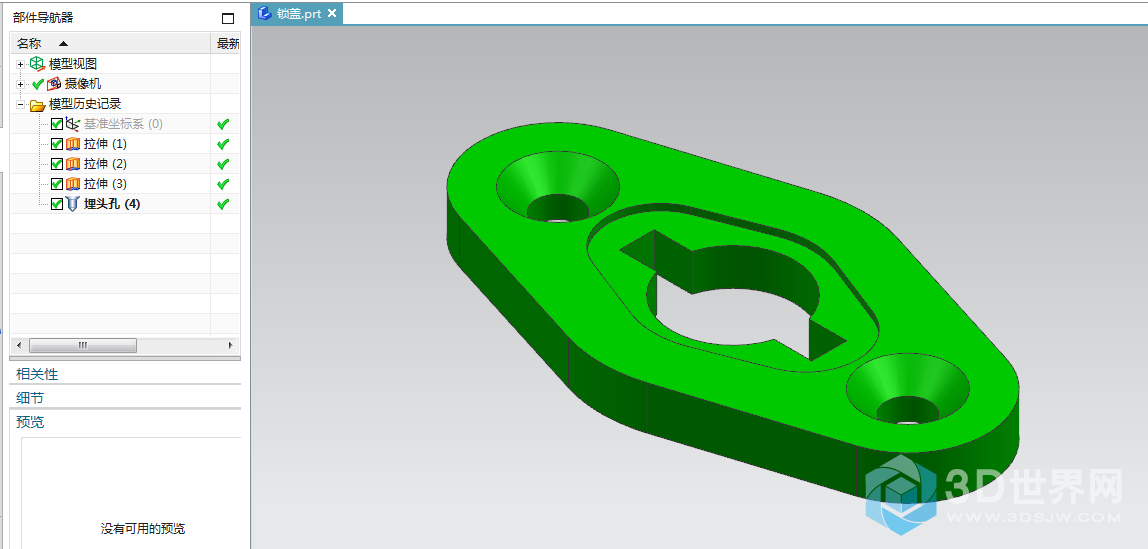The image size is (1148, 549).
Task: Close the 锁盖.prt tab
Action: point(332,13)
